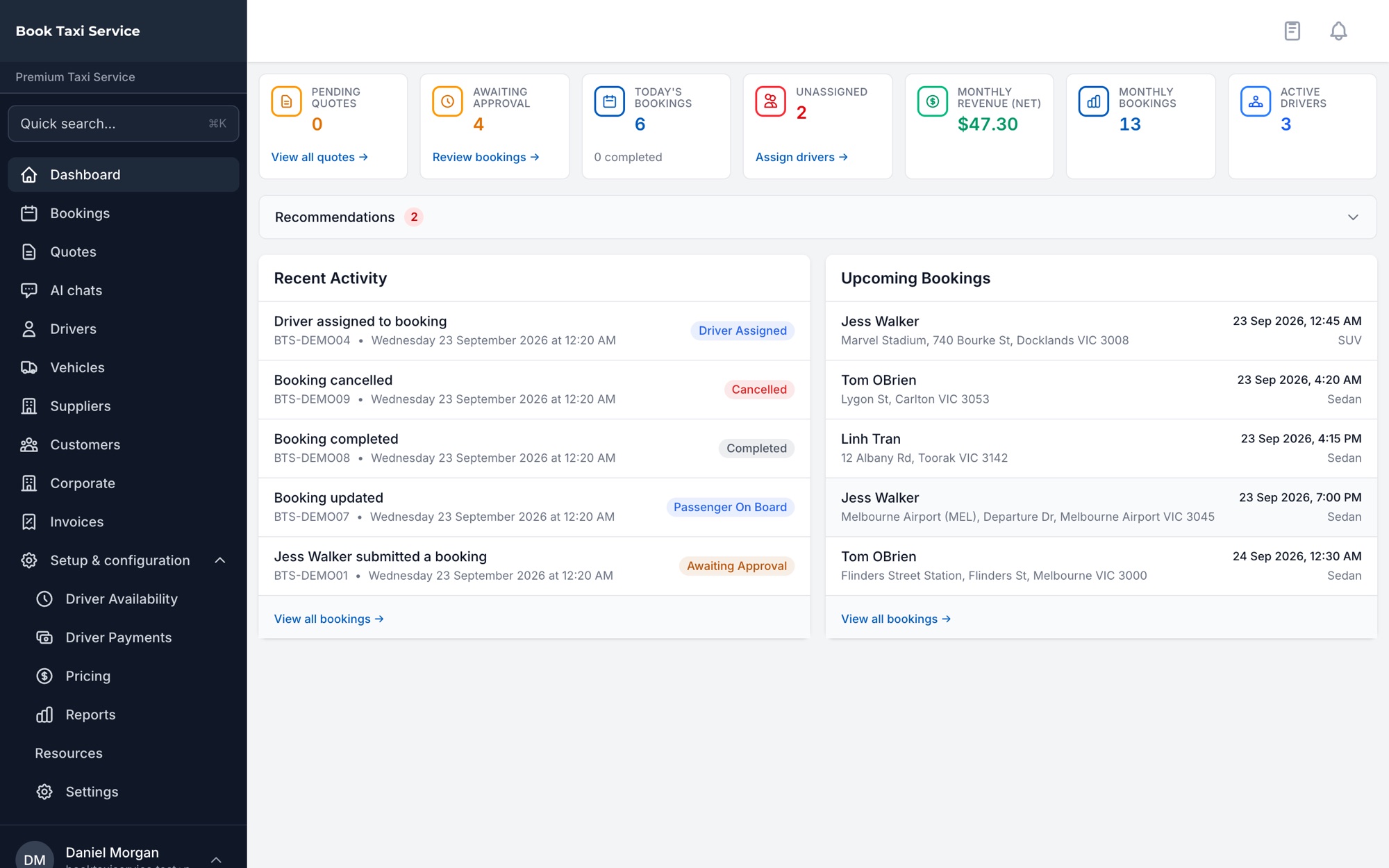Collapse the Setup & configuration section
Screen dimensions: 1389x868
(x=219, y=560)
